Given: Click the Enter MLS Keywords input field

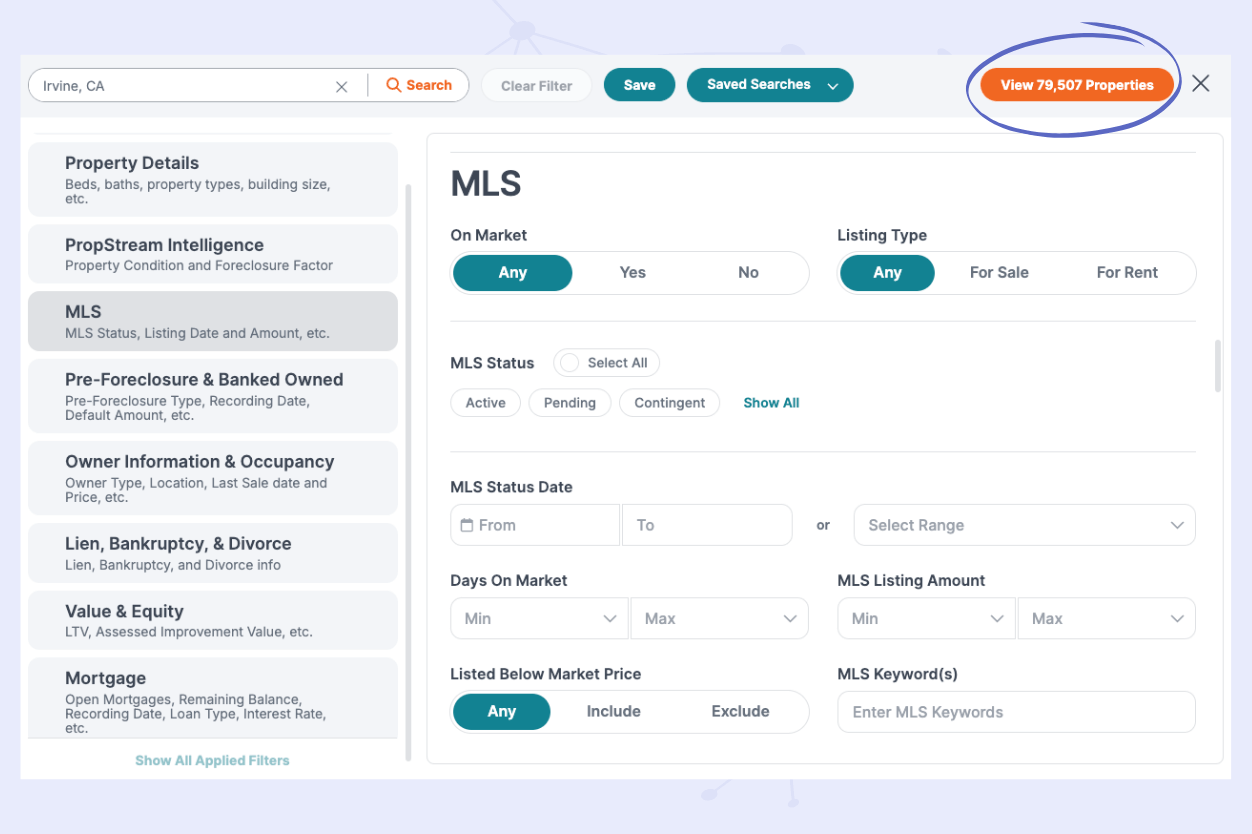Looking at the screenshot, I should pos(1016,711).
